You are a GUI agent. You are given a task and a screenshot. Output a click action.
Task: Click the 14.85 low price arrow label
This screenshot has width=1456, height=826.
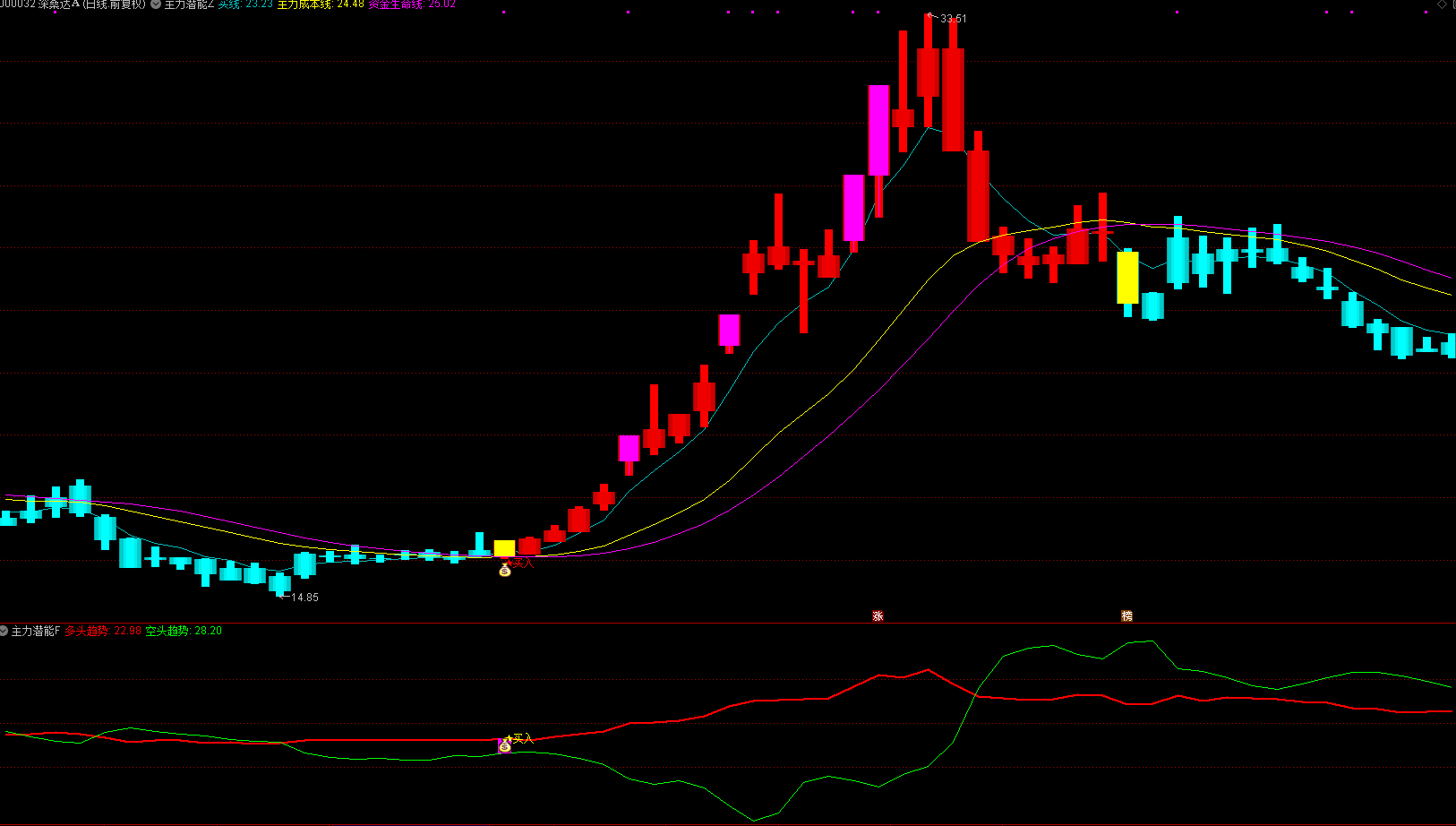[x=299, y=597]
